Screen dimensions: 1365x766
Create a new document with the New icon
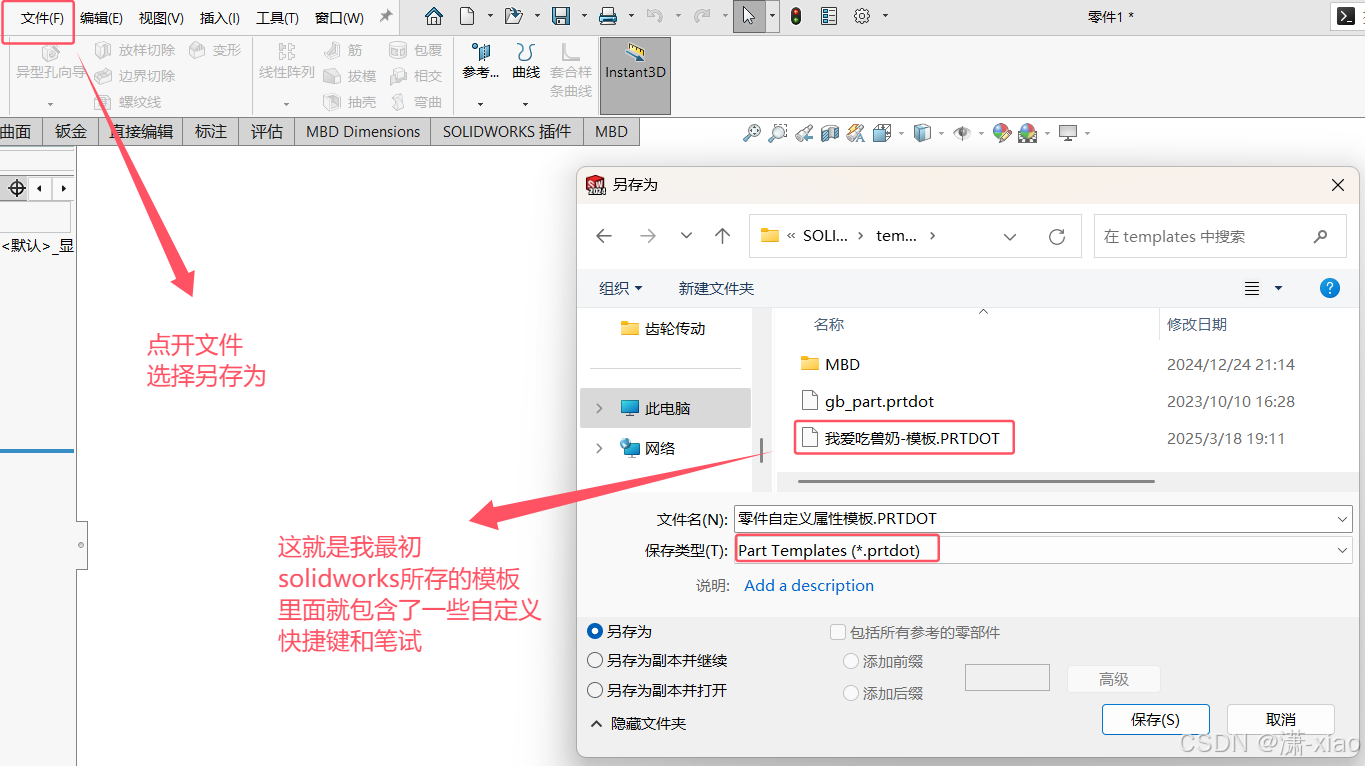point(467,16)
